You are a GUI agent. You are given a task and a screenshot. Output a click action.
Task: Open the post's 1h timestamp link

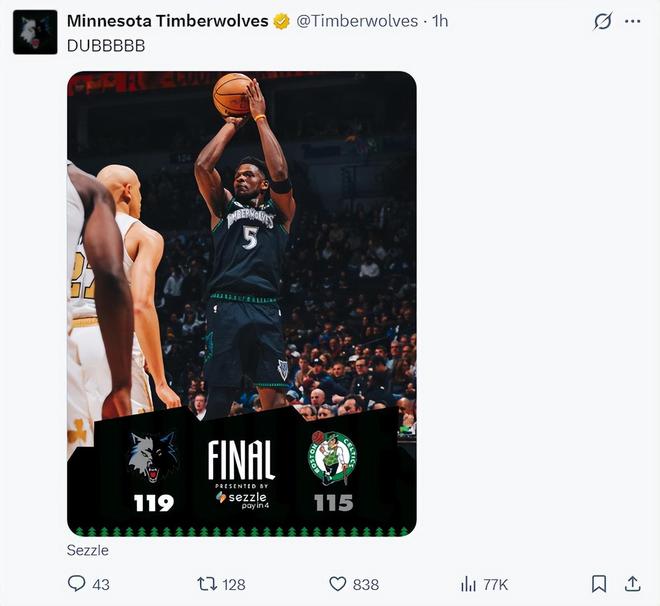coord(440,21)
